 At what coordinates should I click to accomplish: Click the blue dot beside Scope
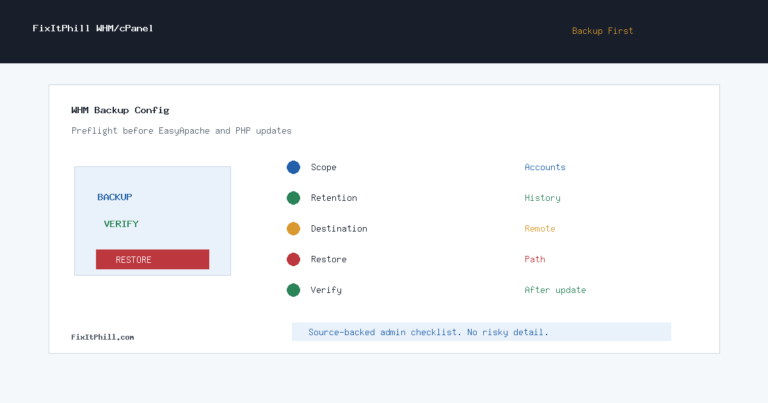pos(293,167)
